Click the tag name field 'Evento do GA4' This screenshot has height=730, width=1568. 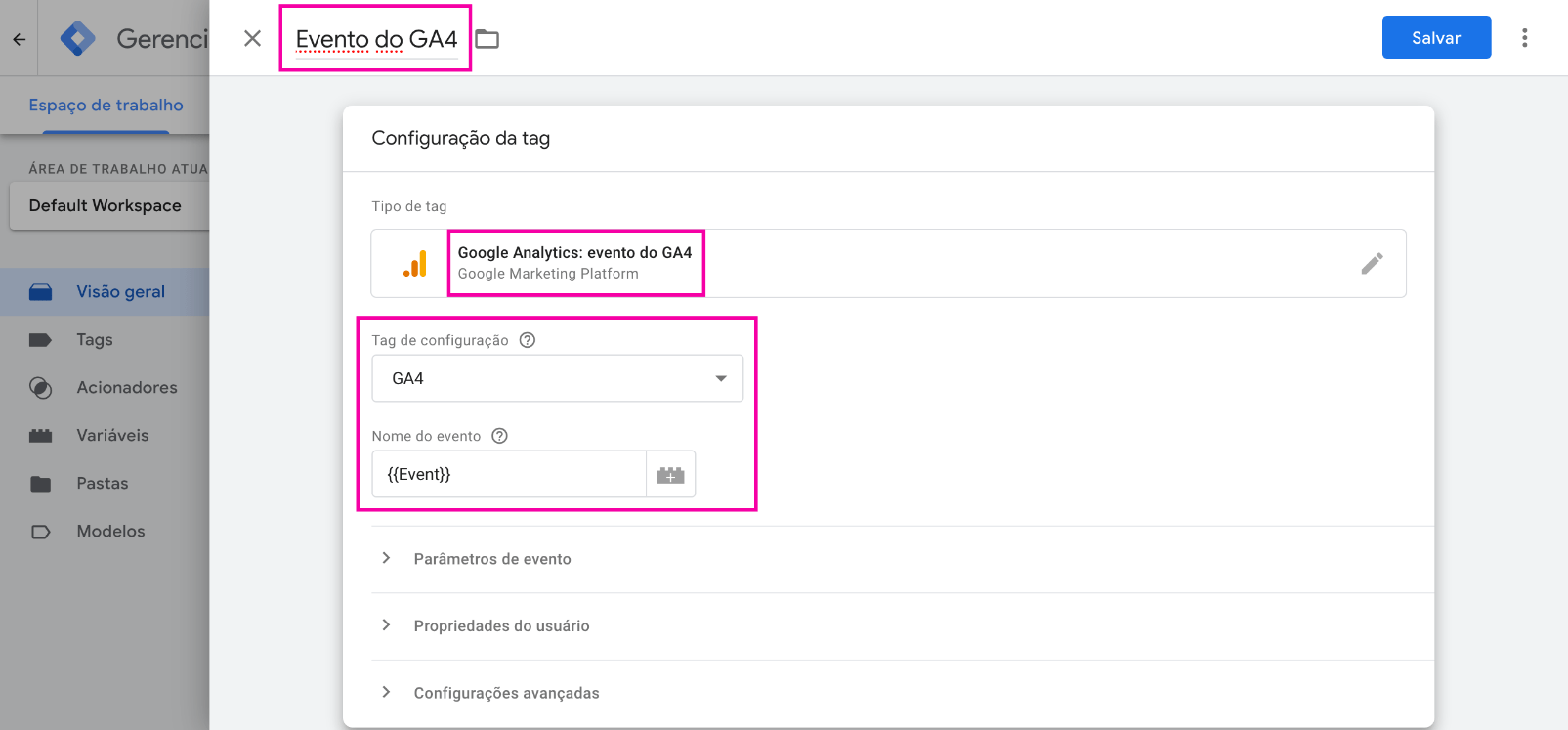coord(376,39)
